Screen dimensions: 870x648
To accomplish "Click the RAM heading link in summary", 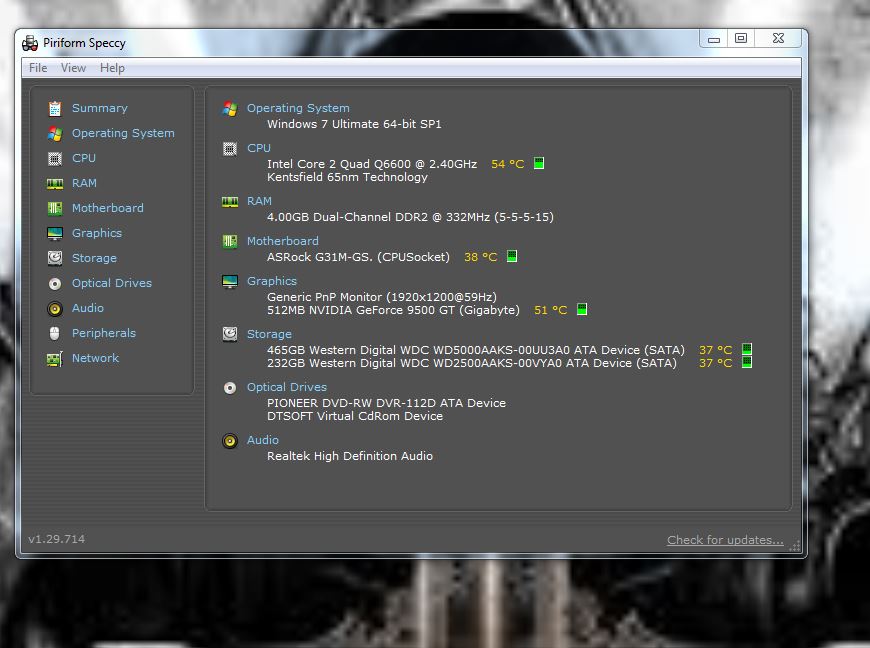I will click(x=259, y=201).
